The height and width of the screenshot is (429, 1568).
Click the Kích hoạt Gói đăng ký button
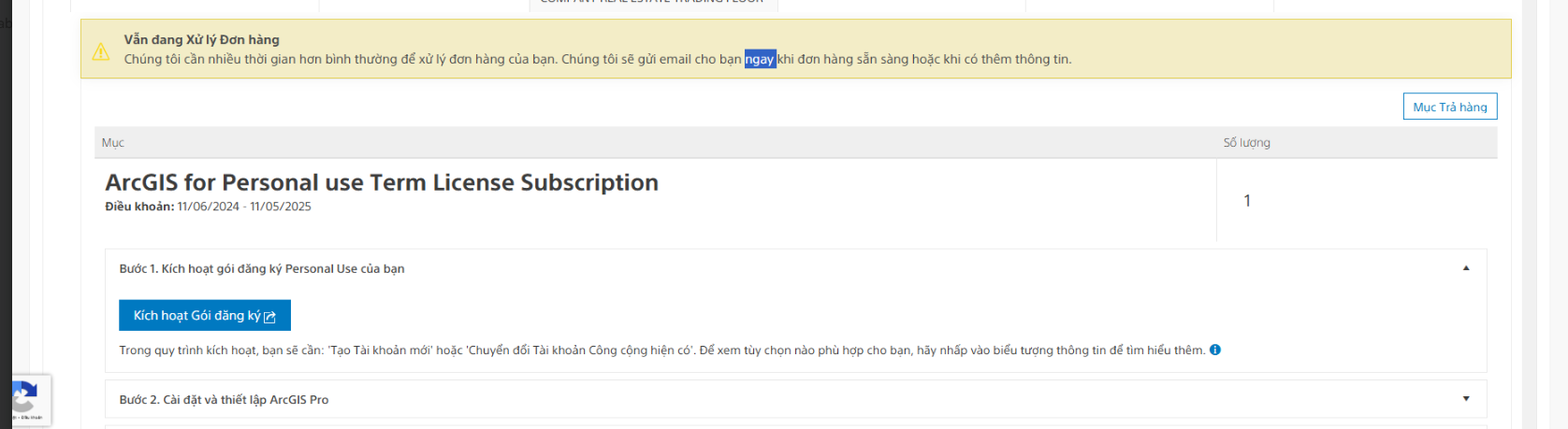205,316
